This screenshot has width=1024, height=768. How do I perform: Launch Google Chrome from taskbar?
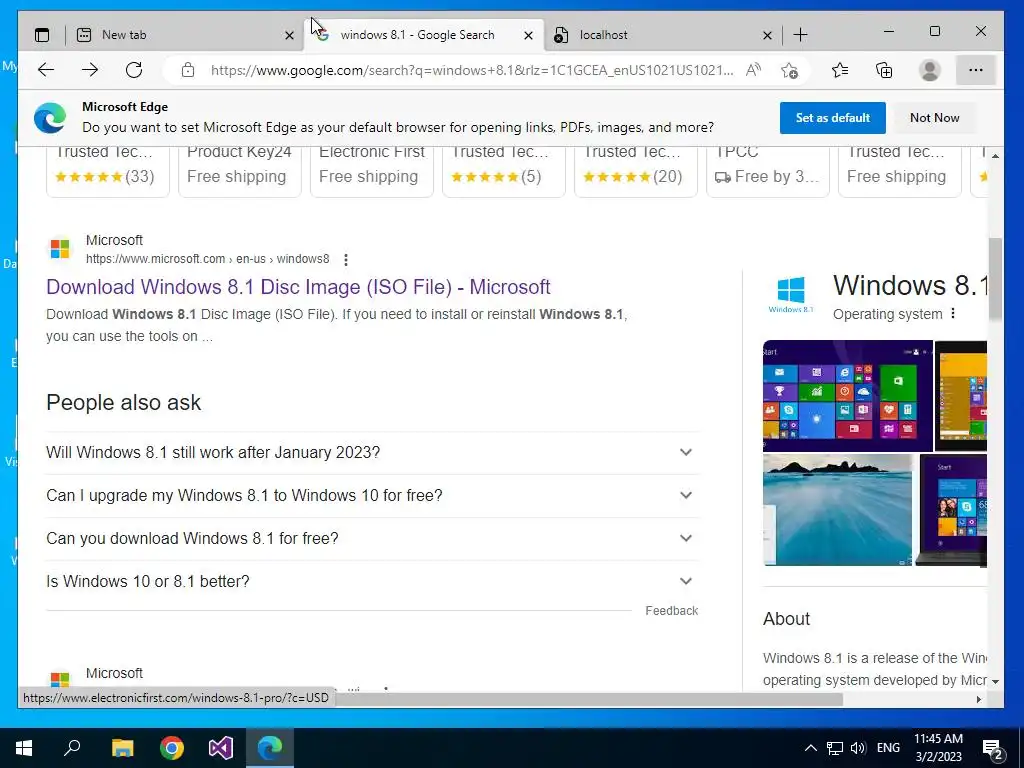coord(172,748)
